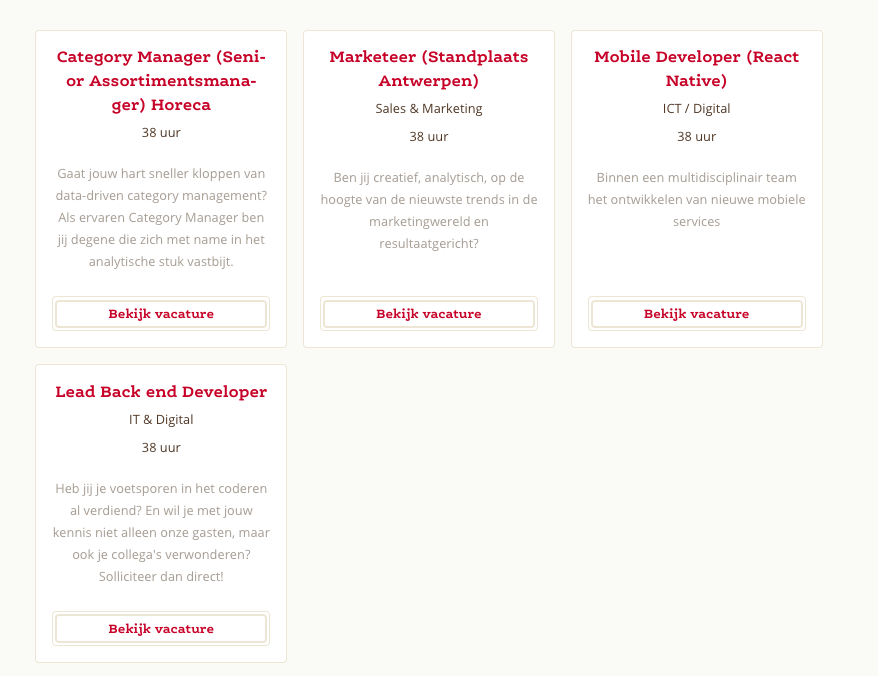Viewport: 878px width, 676px height.
Task: Click Bekijk vacature under Marketeer card
Action: click(428, 314)
